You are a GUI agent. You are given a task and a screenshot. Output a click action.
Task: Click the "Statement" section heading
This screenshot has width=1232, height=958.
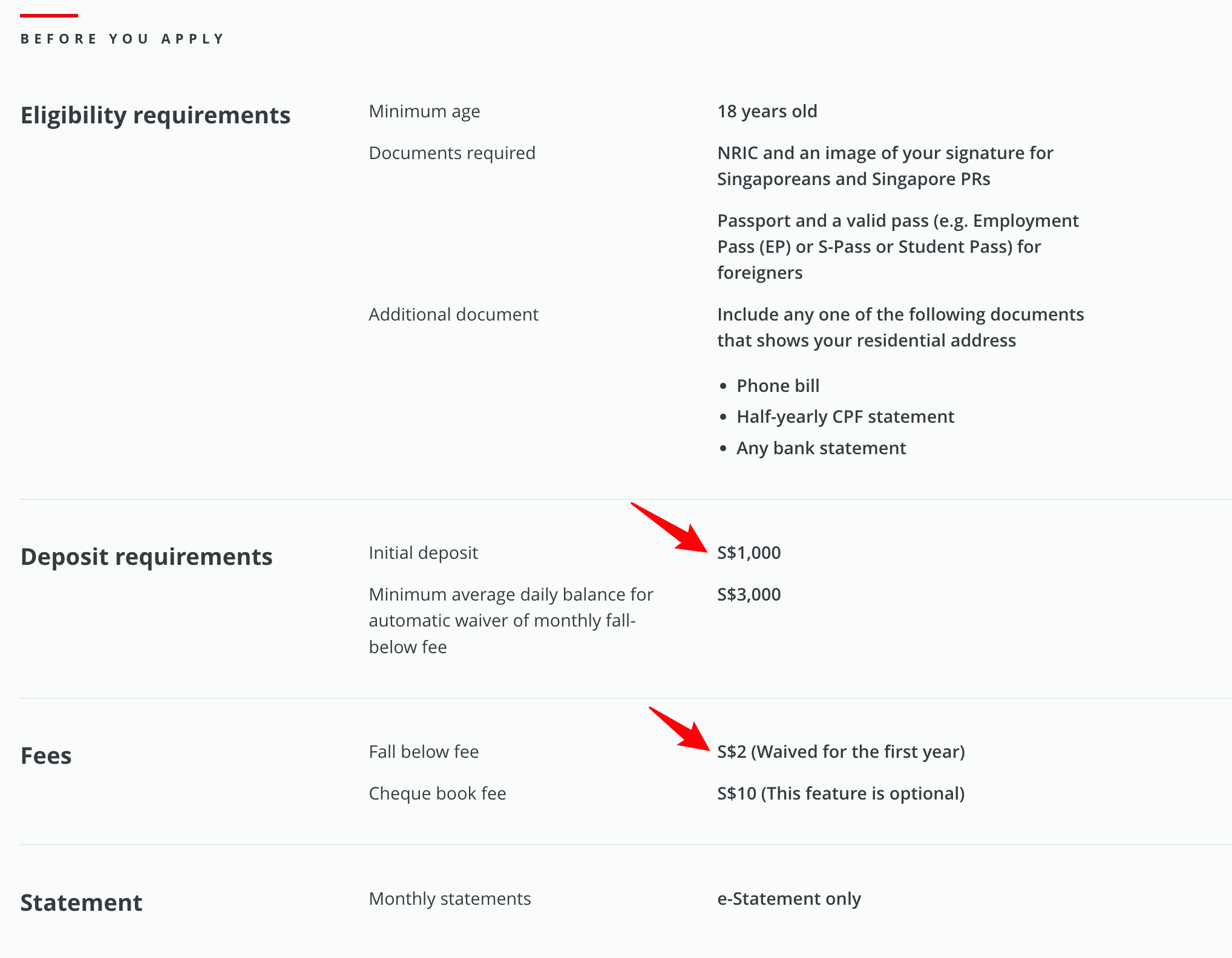coord(81,903)
